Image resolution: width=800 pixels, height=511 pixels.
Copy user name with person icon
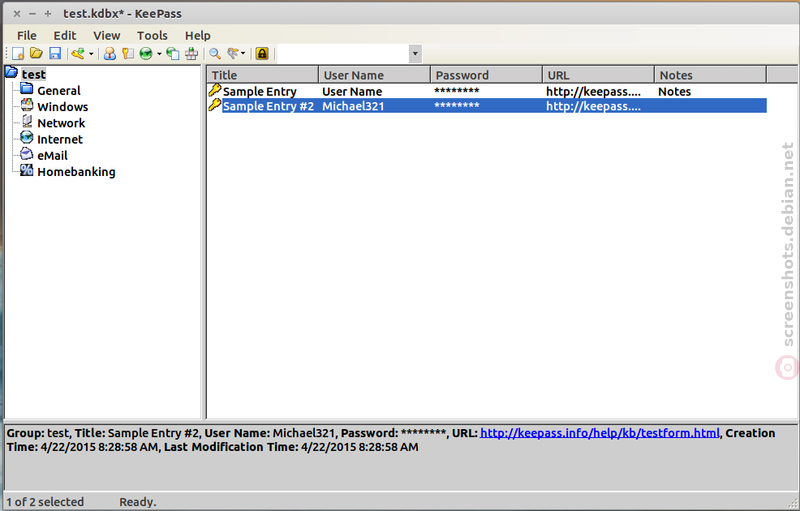pos(110,54)
